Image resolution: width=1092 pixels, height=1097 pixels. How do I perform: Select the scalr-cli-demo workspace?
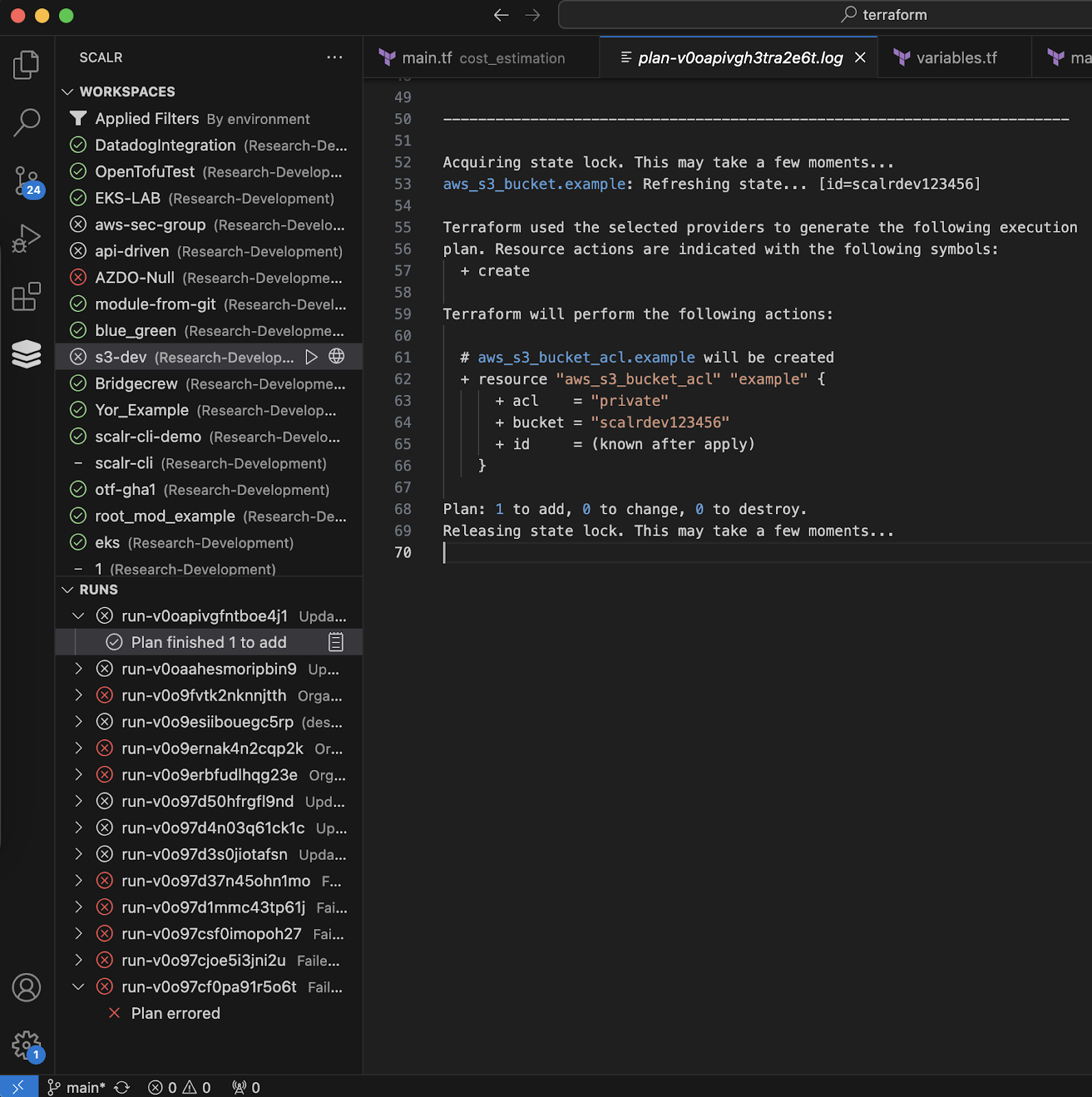pyautogui.click(x=209, y=437)
